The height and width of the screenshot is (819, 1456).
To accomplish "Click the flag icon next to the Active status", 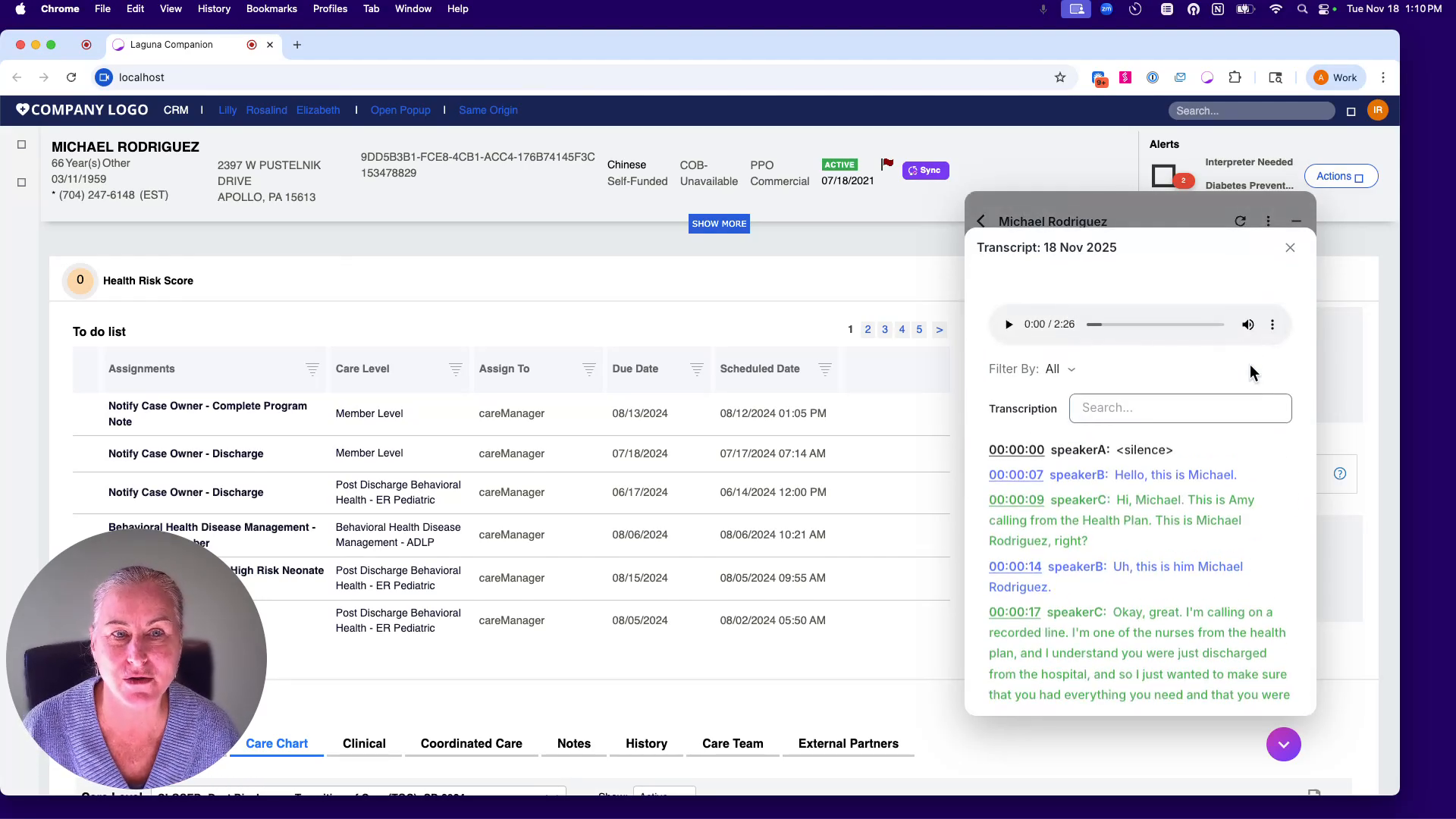I will tap(887, 163).
